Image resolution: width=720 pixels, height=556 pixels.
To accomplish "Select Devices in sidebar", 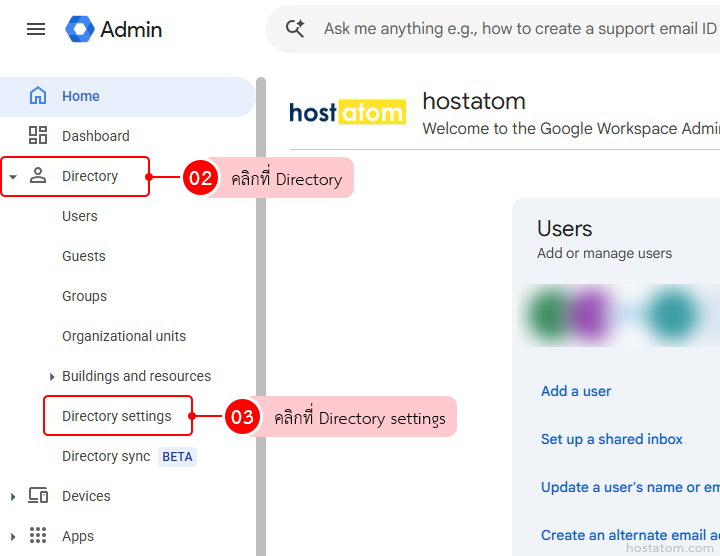I will coord(86,496).
